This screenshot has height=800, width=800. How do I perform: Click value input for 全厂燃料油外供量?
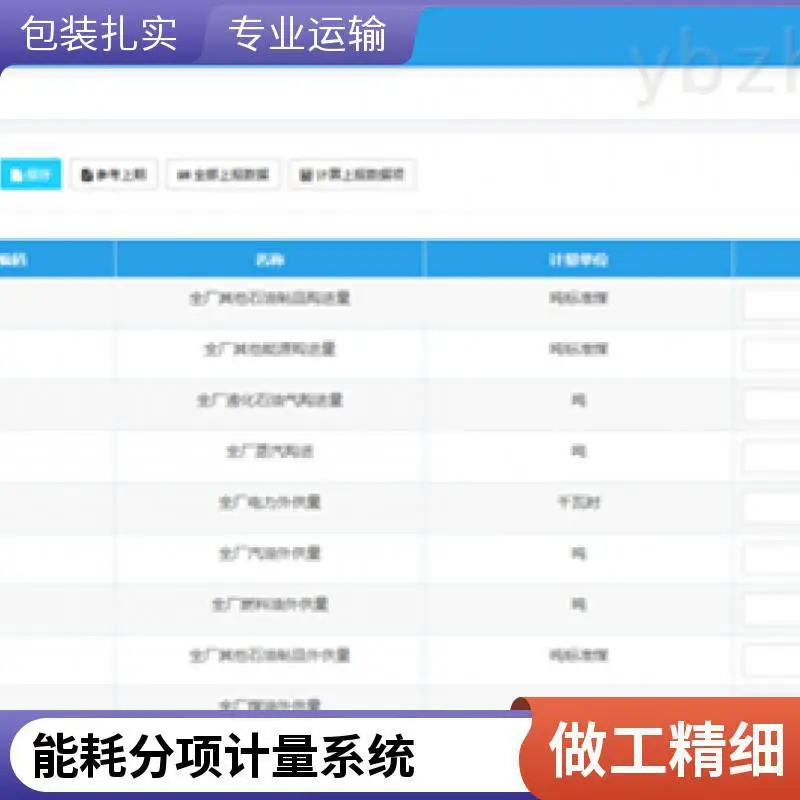tap(771, 610)
